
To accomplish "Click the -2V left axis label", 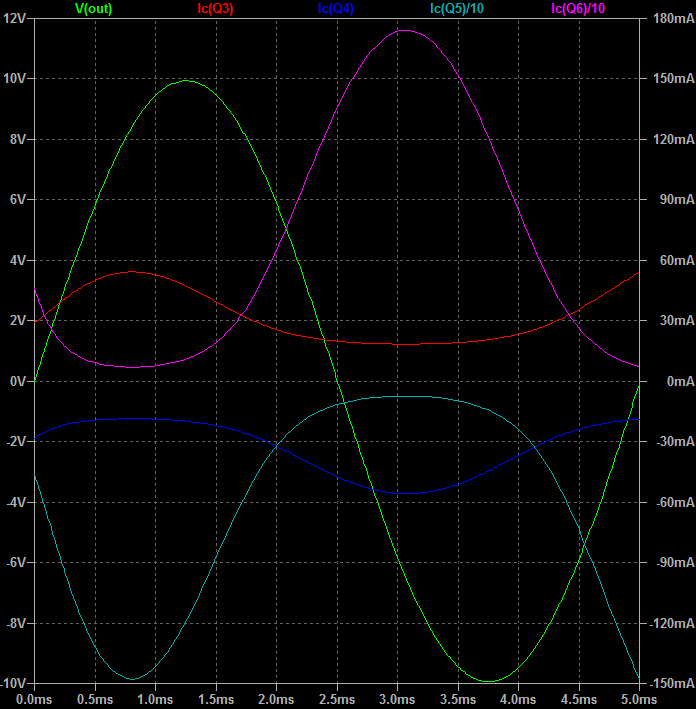I will [x=16, y=441].
